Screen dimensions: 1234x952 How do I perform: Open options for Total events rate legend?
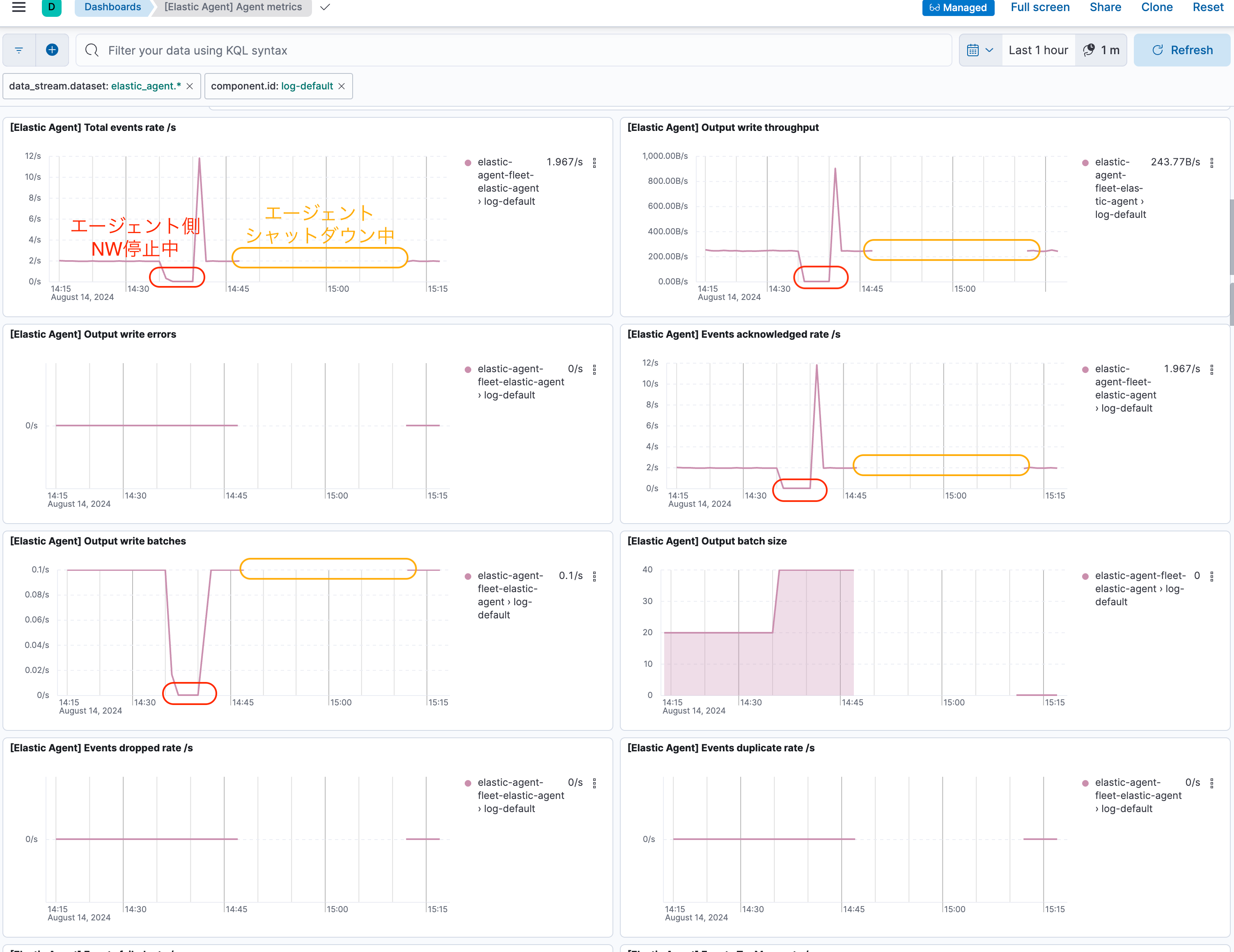tap(594, 162)
